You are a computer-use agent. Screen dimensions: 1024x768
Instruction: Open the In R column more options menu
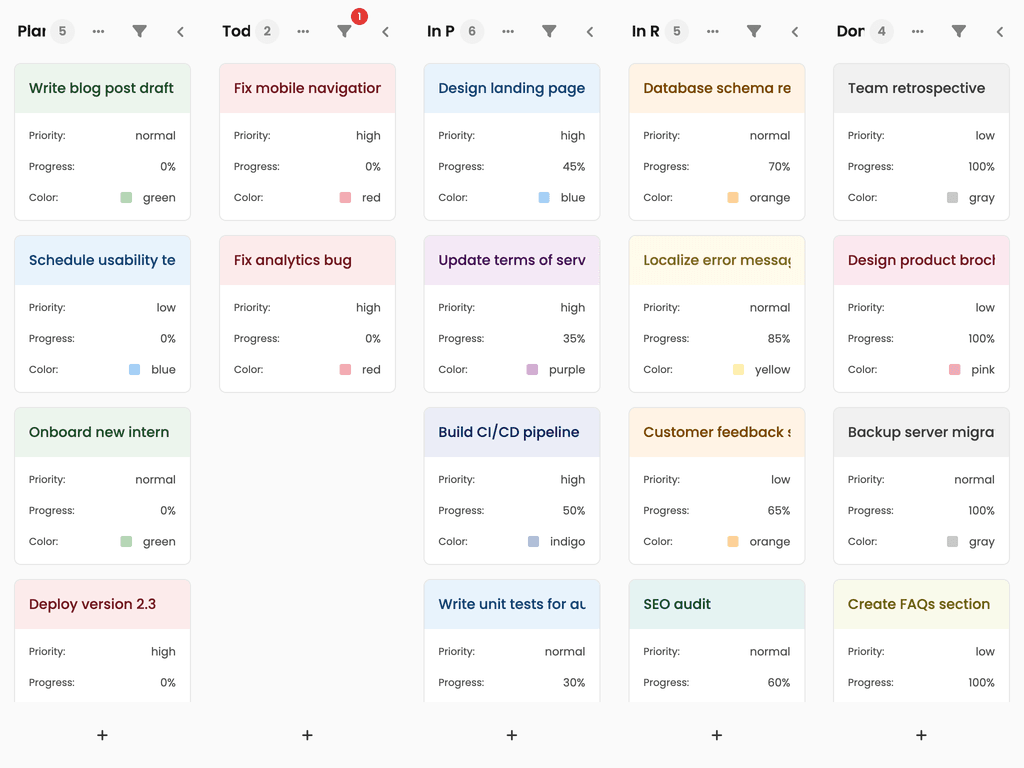click(x=712, y=31)
